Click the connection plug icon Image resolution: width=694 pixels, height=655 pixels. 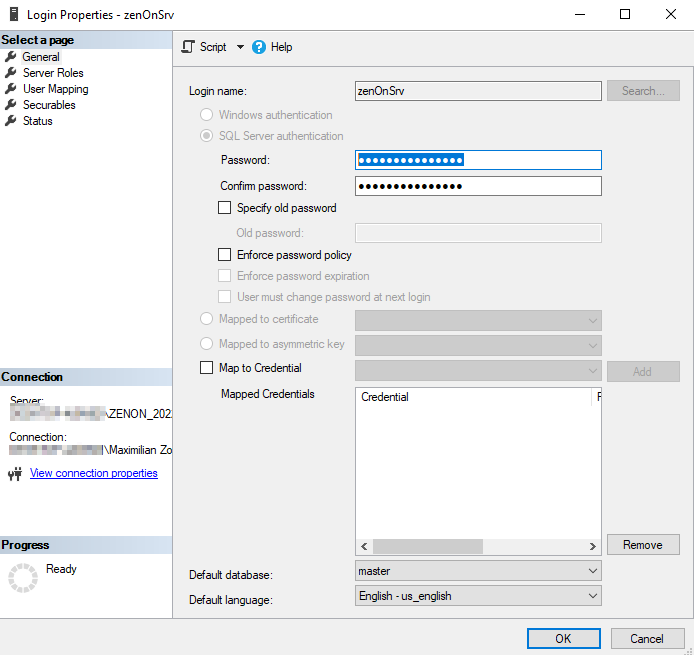pos(15,474)
